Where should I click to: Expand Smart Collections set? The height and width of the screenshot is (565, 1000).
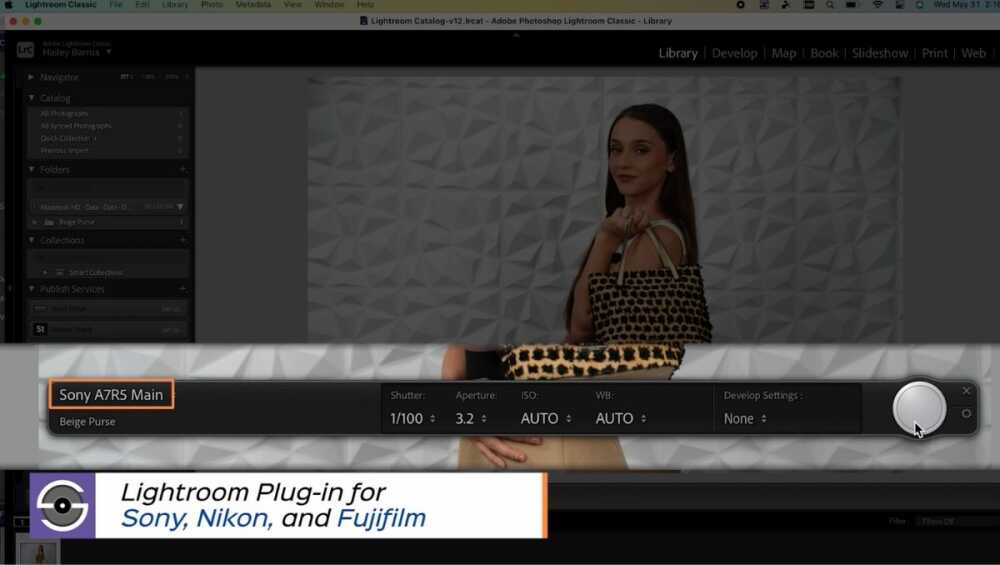[45, 272]
